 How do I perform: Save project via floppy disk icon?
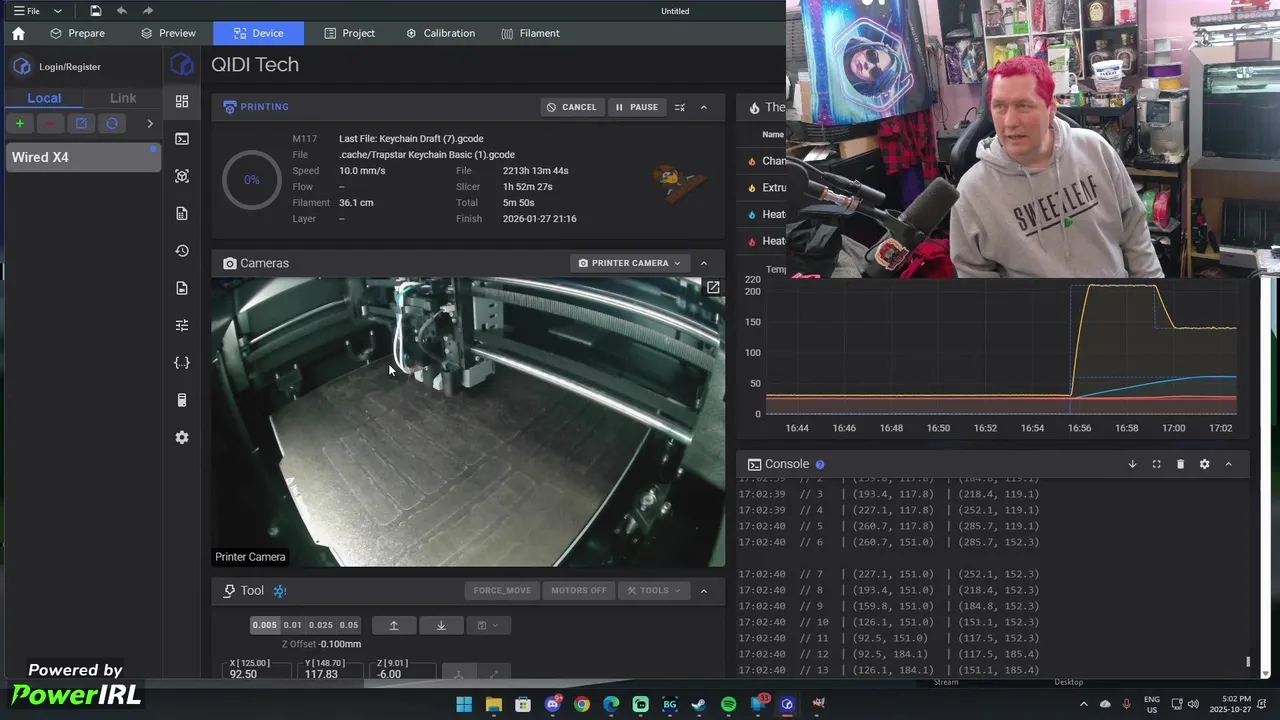pos(95,11)
